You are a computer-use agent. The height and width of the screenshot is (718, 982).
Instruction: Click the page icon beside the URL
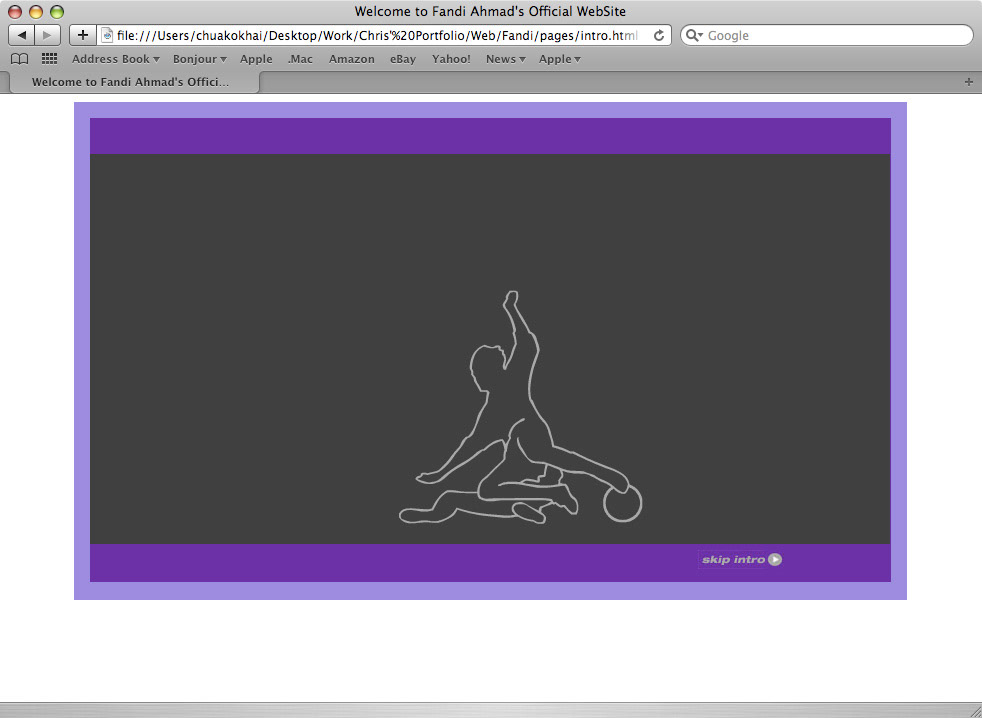coord(107,36)
